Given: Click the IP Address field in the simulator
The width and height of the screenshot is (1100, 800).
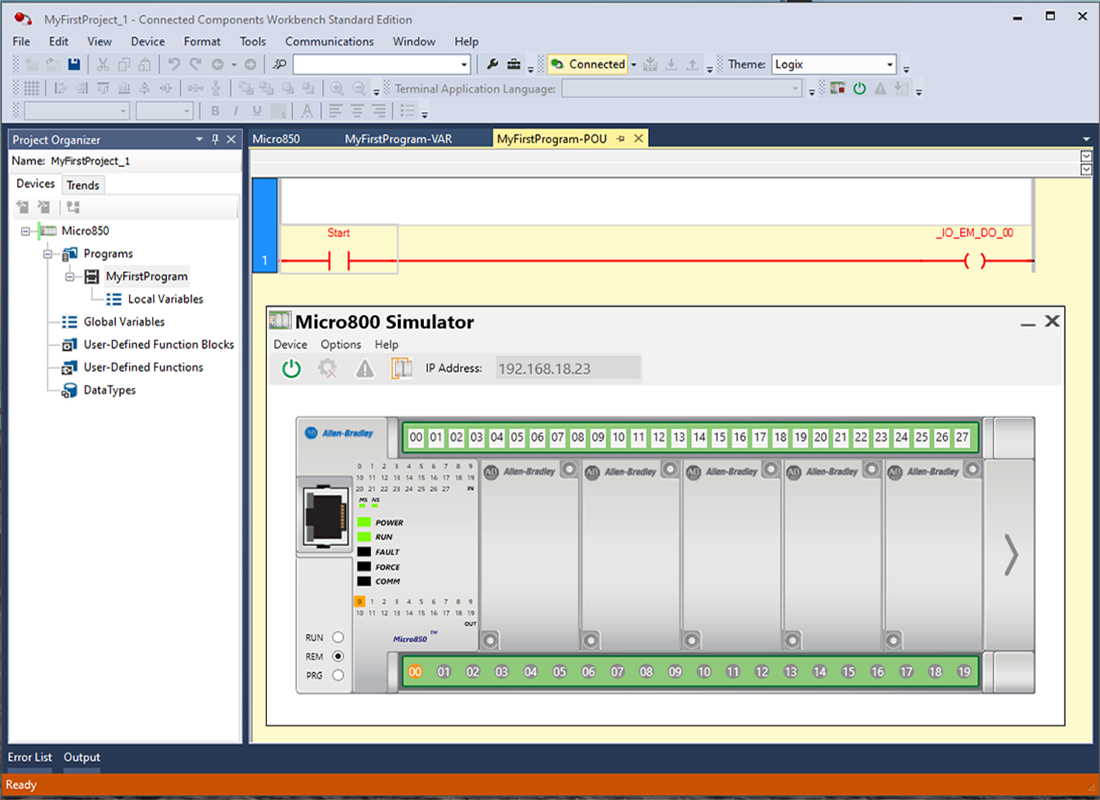Looking at the screenshot, I should (568, 368).
